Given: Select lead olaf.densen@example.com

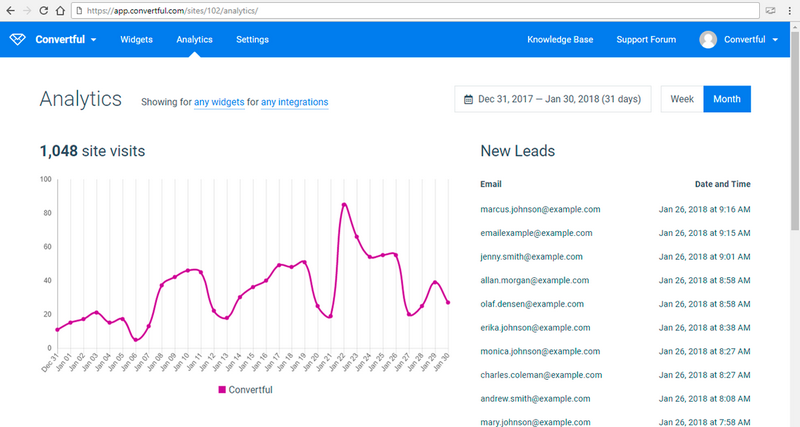Looking at the screenshot, I should [x=532, y=304].
